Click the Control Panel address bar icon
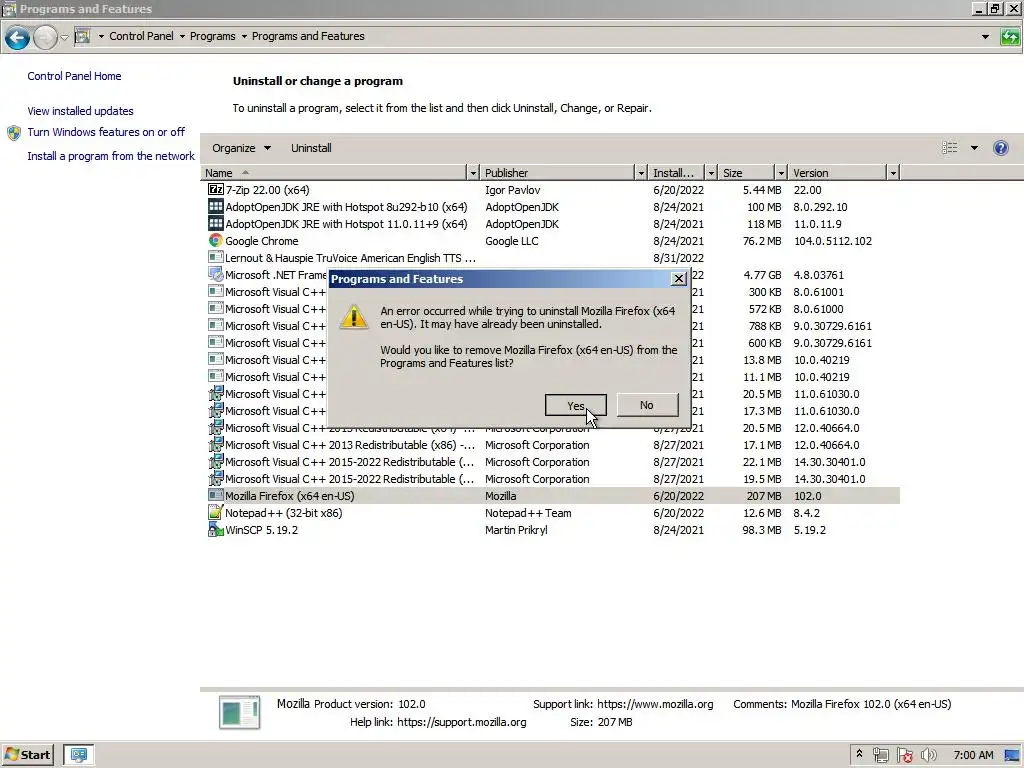Image resolution: width=1024 pixels, height=768 pixels. (x=83, y=36)
